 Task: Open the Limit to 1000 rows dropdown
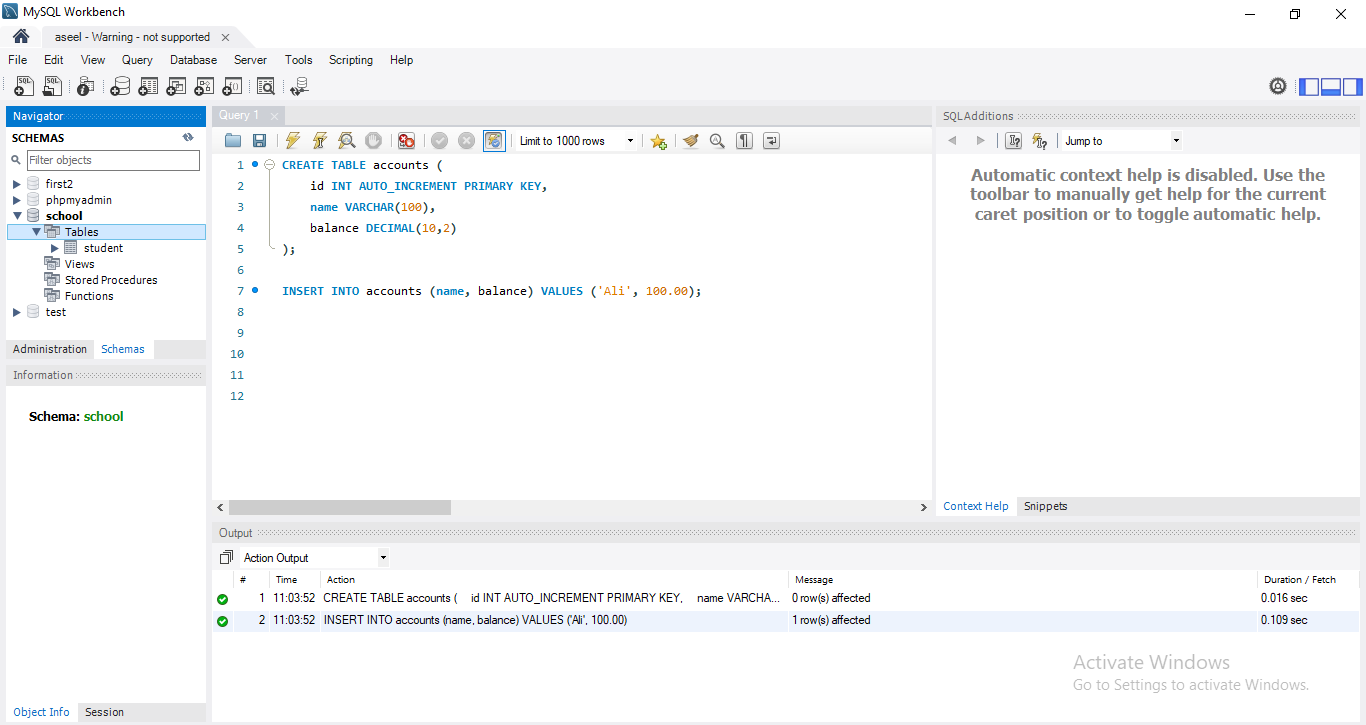coord(577,141)
